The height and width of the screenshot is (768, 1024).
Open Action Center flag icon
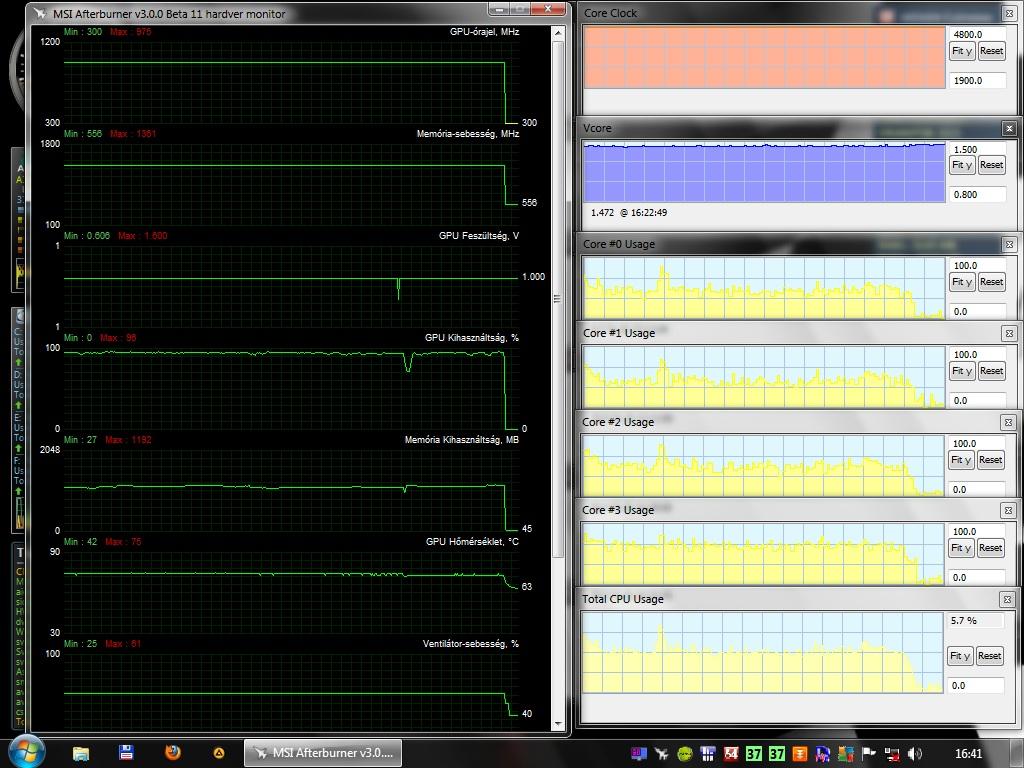click(x=869, y=754)
